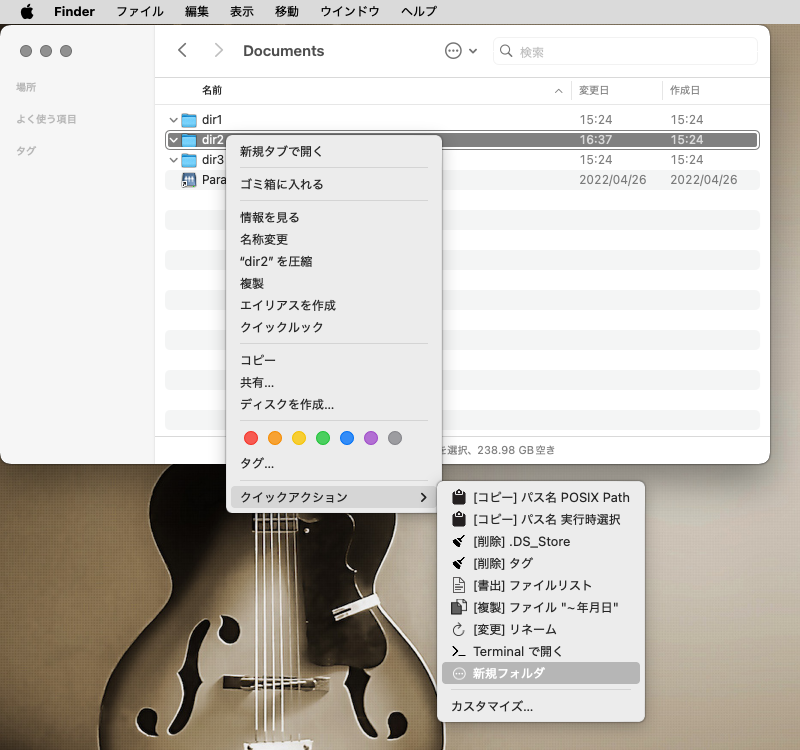Click the Finder back navigation arrow
This screenshot has width=800, height=750.
pos(182,51)
